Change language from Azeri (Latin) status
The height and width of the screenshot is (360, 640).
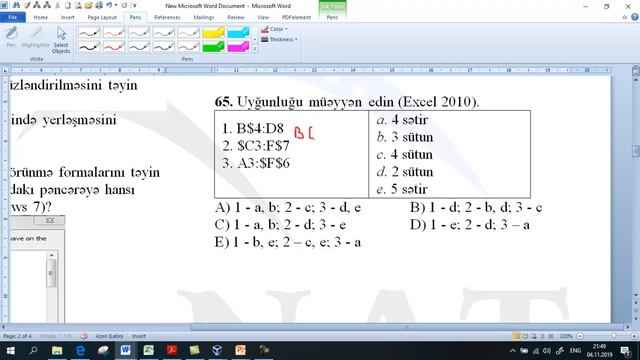pyautogui.click(x=109, y=336)
